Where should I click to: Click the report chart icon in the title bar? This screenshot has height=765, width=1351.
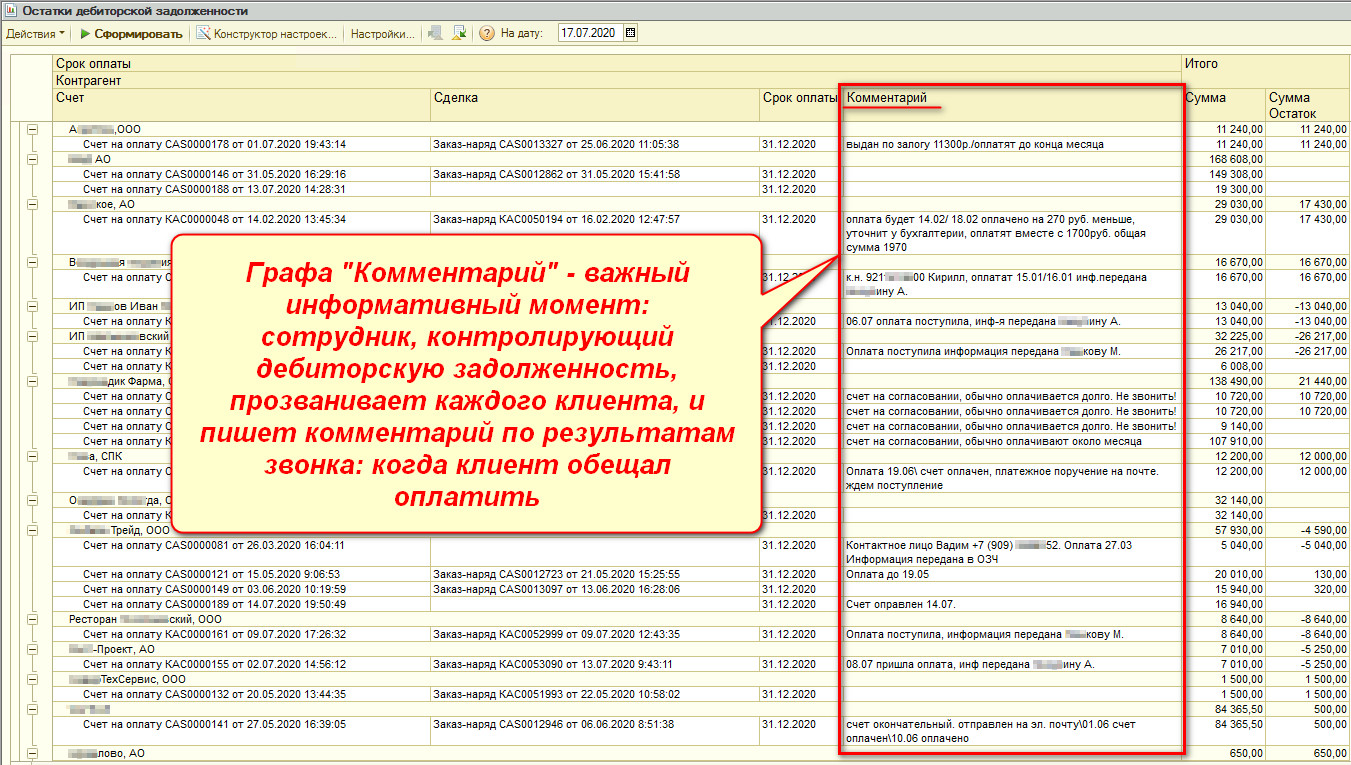11,10
